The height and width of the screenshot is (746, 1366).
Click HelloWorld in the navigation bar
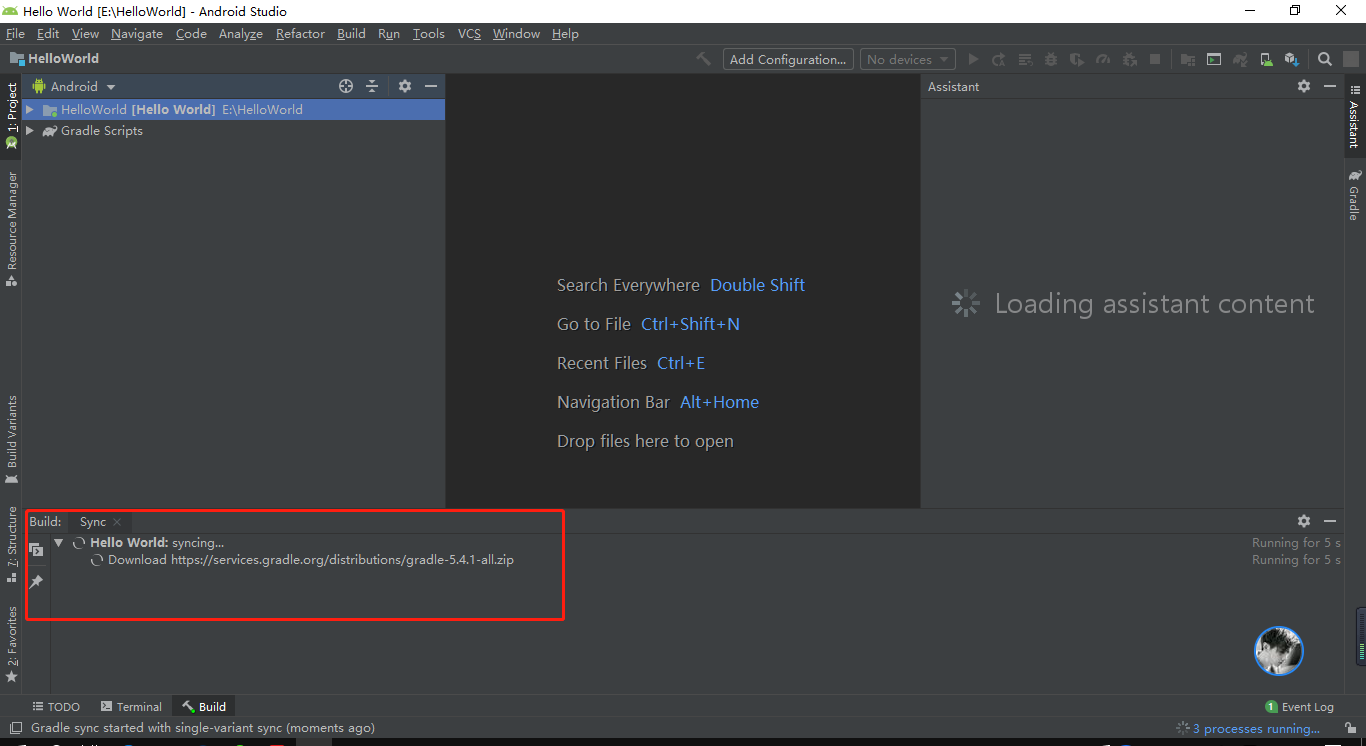pyautogui.click(x=54, y=59)
